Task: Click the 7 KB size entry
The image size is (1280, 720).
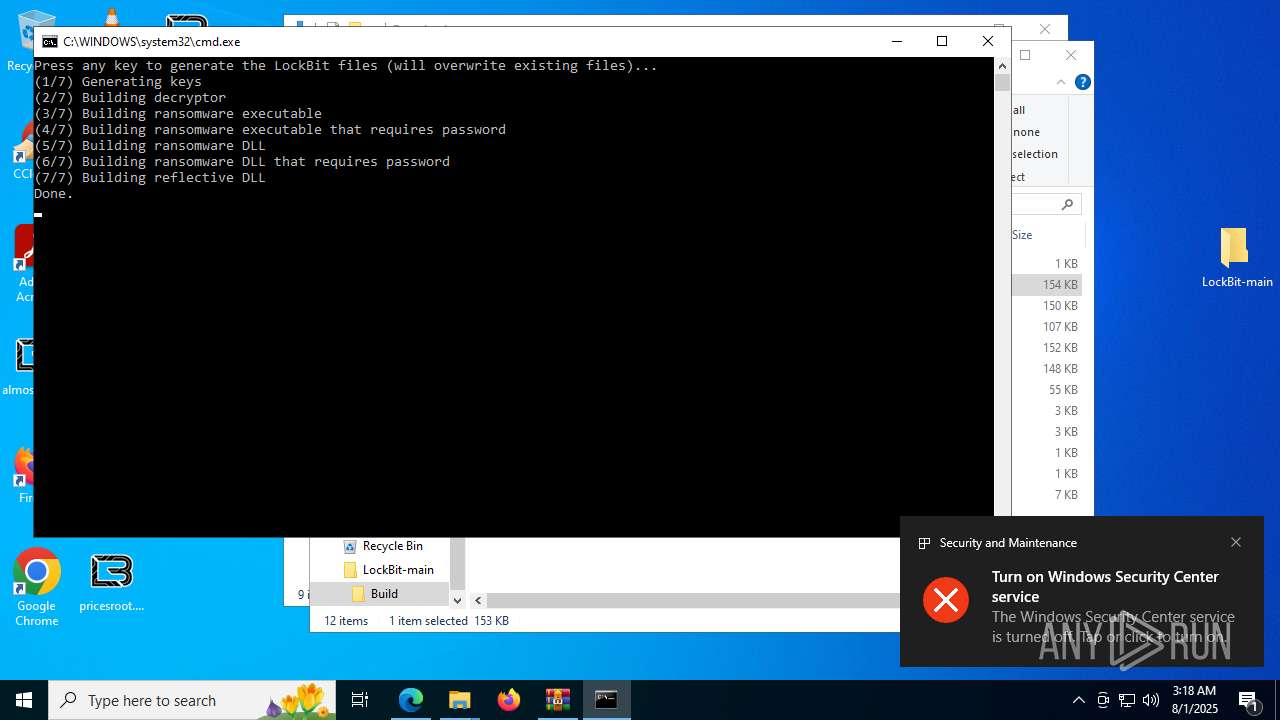Action: [1066, 495]
